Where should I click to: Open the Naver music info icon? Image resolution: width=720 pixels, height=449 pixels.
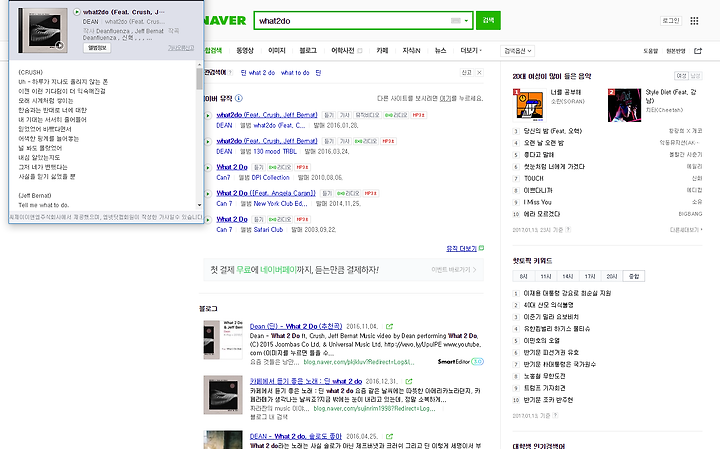239,98
